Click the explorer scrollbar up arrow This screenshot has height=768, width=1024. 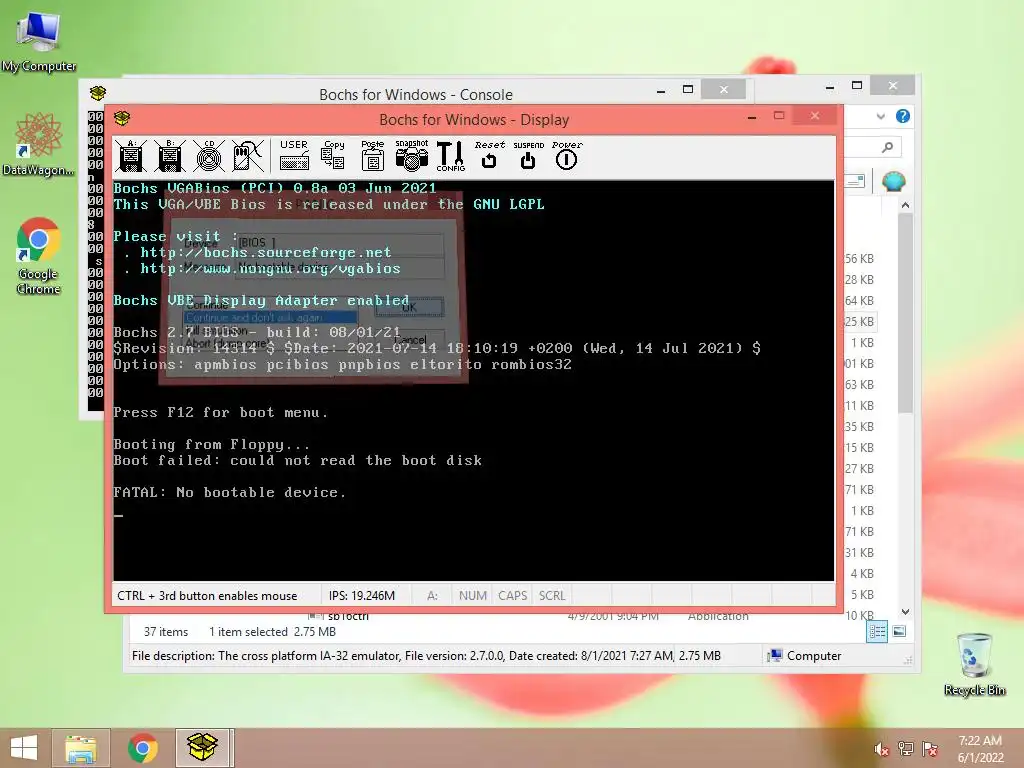905,205
